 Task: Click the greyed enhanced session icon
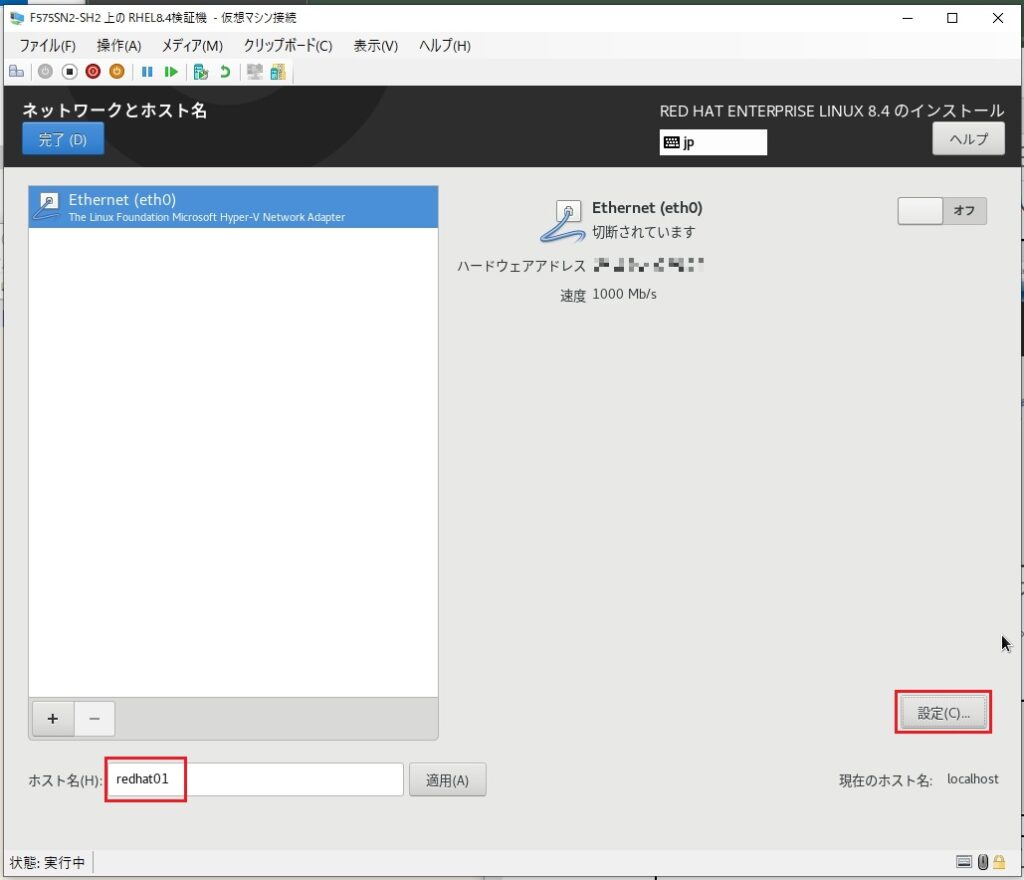click(255, 72)
